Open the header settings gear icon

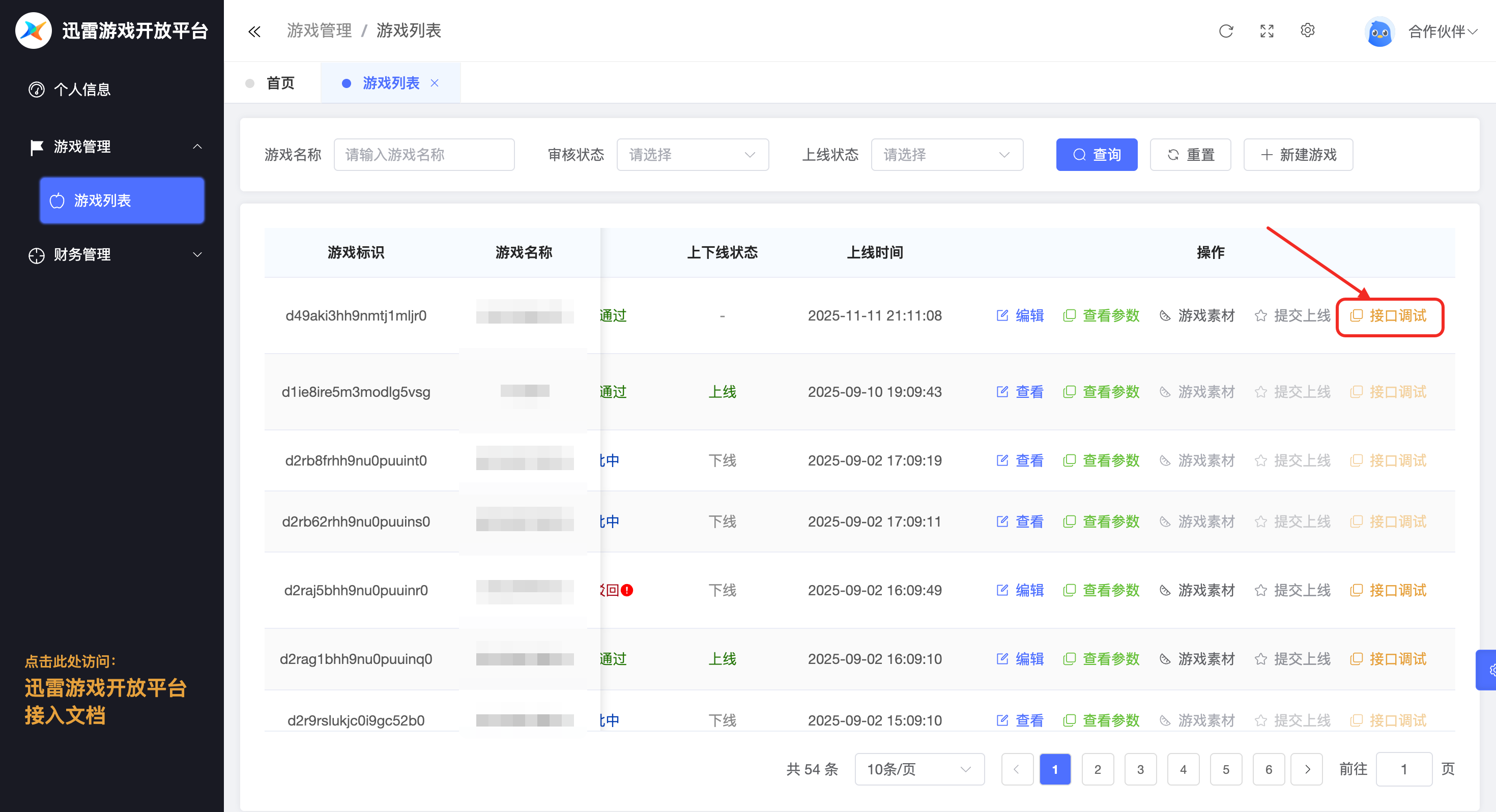point(1307,30)
